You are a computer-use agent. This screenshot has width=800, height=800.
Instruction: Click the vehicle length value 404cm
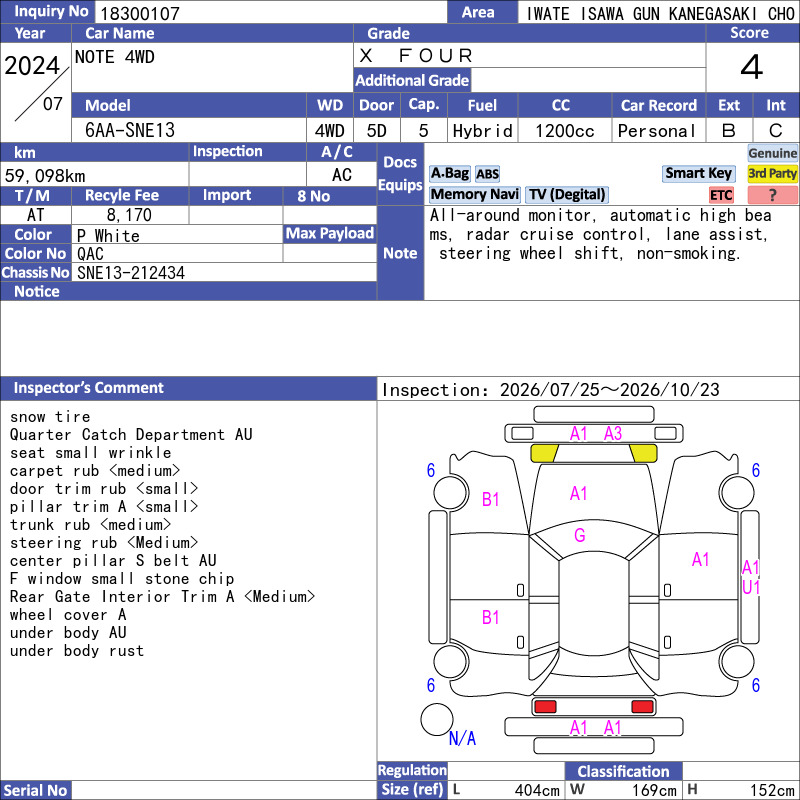(x=537, y=790)
